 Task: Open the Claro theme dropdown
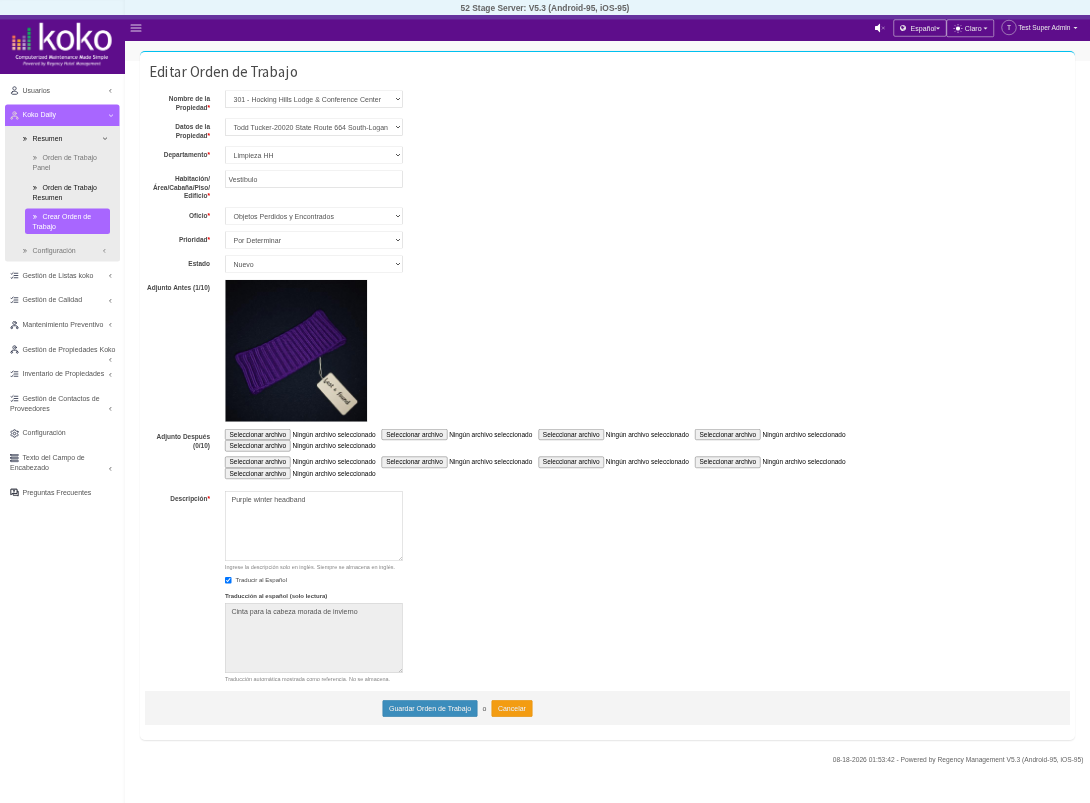point(970,28)
